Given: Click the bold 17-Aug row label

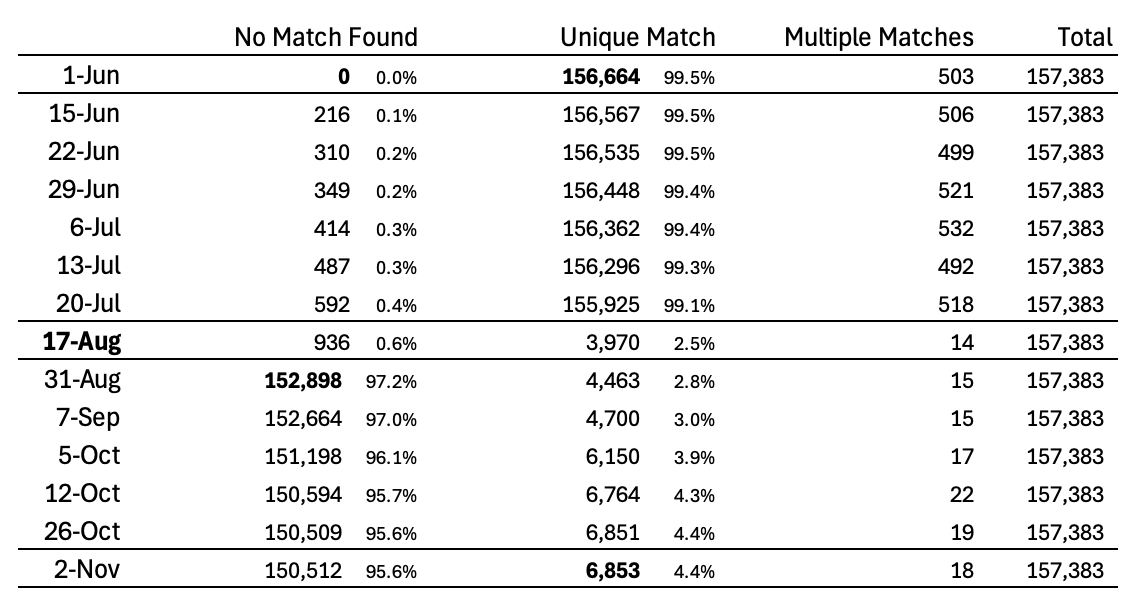Looking at the screenshot, I should click(x=81, y=342).
